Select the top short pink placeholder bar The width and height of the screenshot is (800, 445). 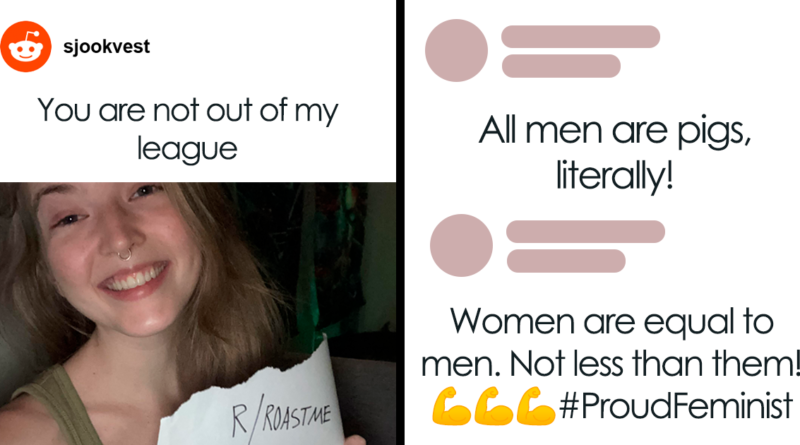point(561,66)
